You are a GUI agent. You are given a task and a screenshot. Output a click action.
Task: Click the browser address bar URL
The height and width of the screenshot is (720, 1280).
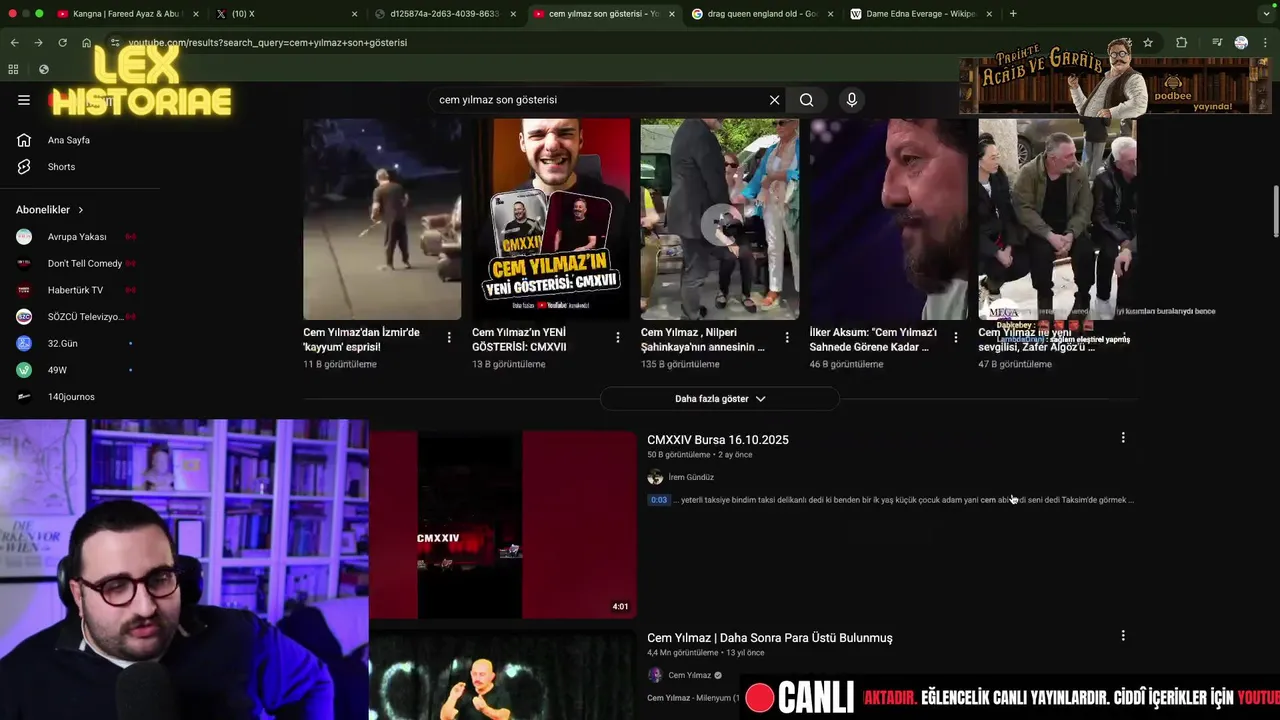(268, 43)
